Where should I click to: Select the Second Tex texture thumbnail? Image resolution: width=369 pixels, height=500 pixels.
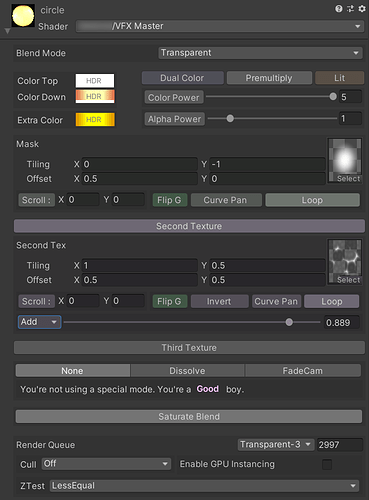(x=345, y=262)
